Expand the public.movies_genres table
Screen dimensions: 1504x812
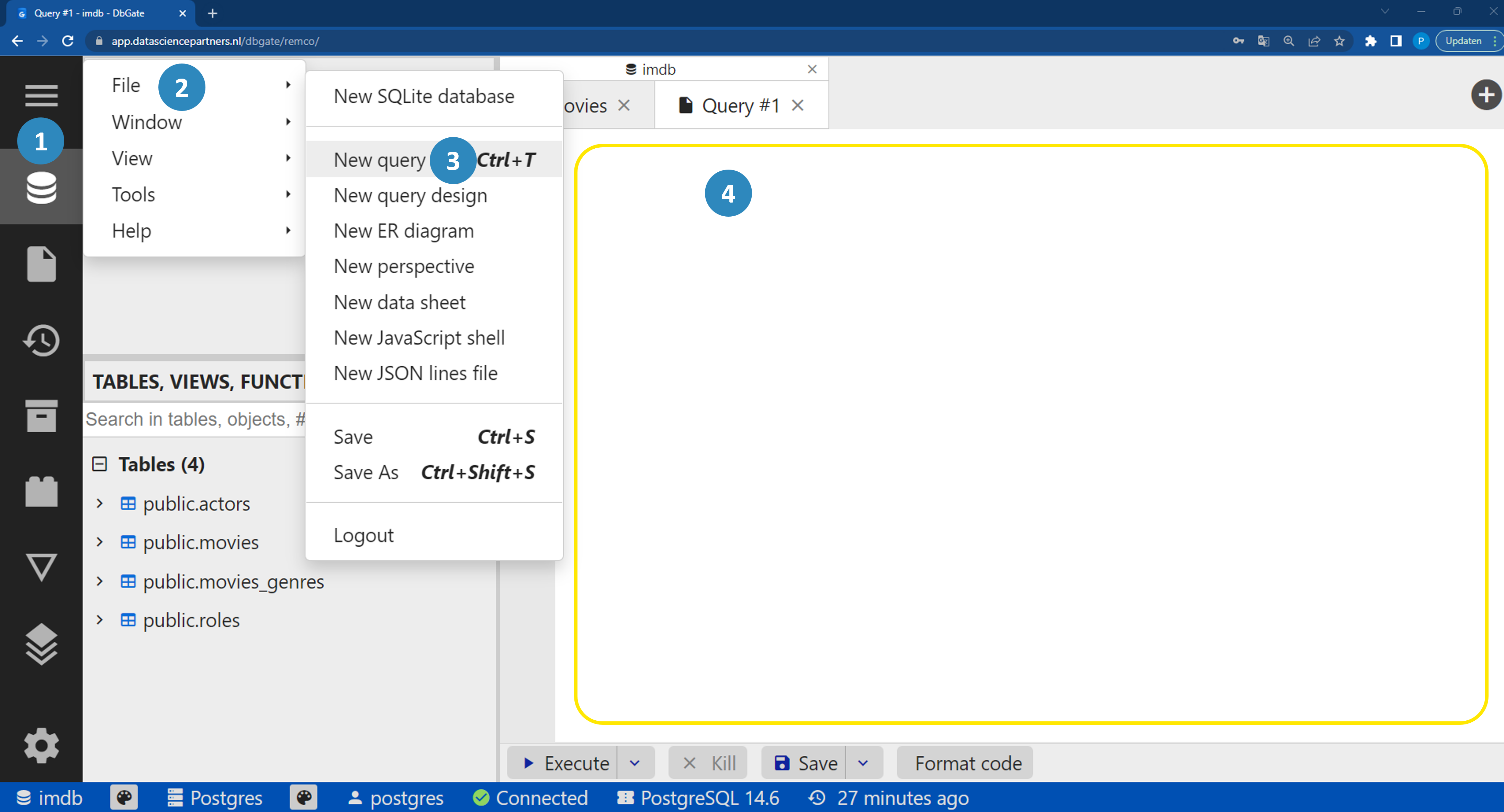pyautogui.click(x=99, y=582)
